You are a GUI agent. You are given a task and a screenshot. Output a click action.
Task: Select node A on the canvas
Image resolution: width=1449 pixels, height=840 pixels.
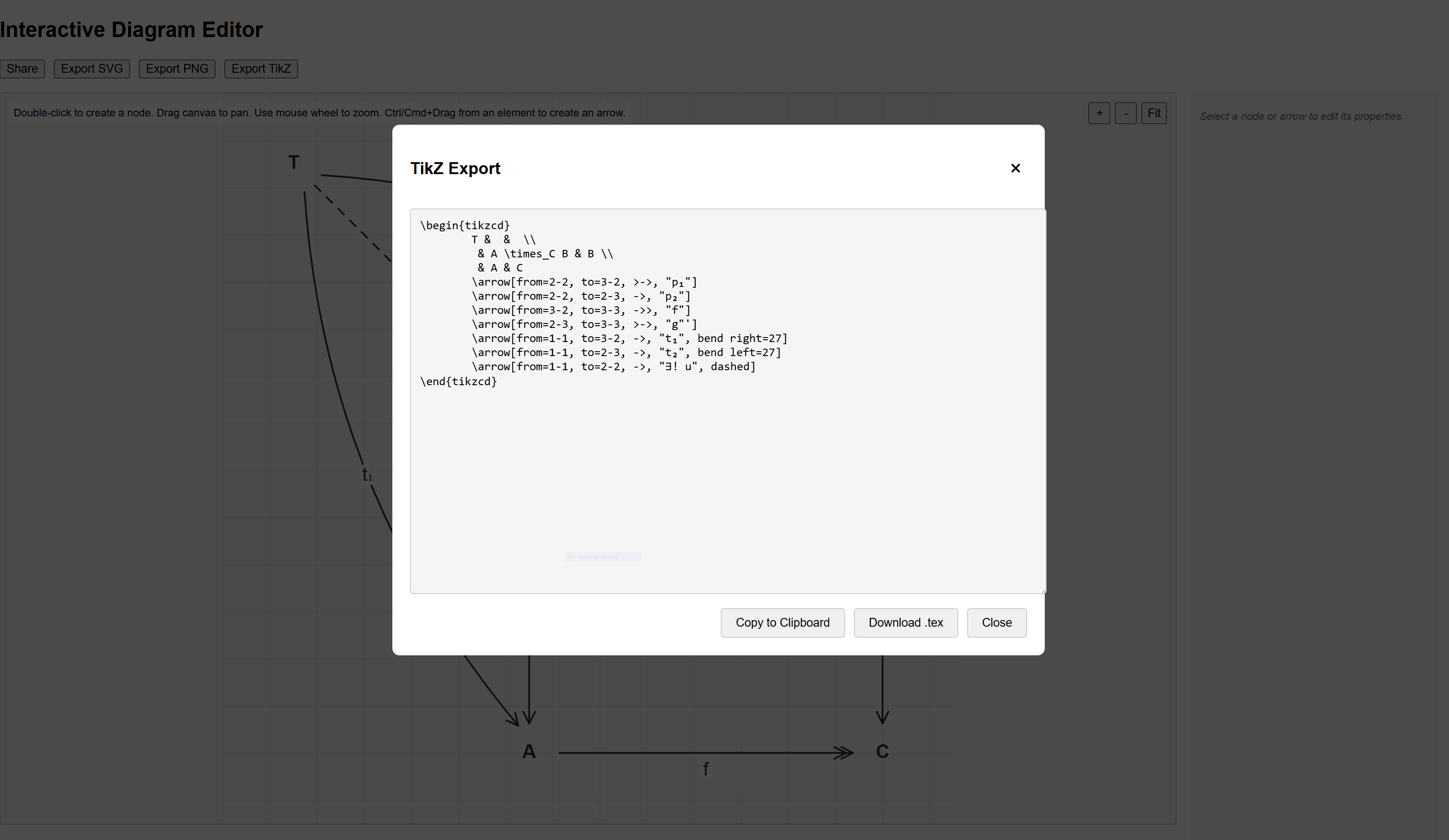[529, 751]
